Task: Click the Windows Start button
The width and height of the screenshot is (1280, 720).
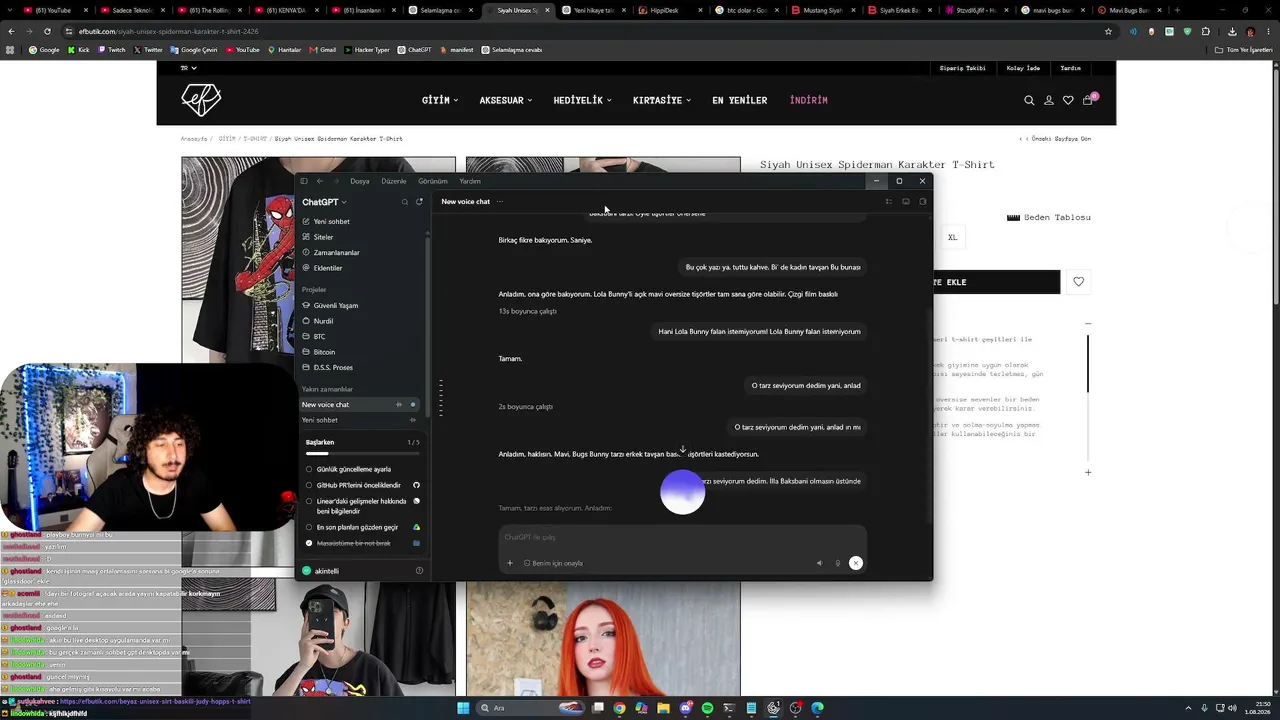Action: pos(463,708)
